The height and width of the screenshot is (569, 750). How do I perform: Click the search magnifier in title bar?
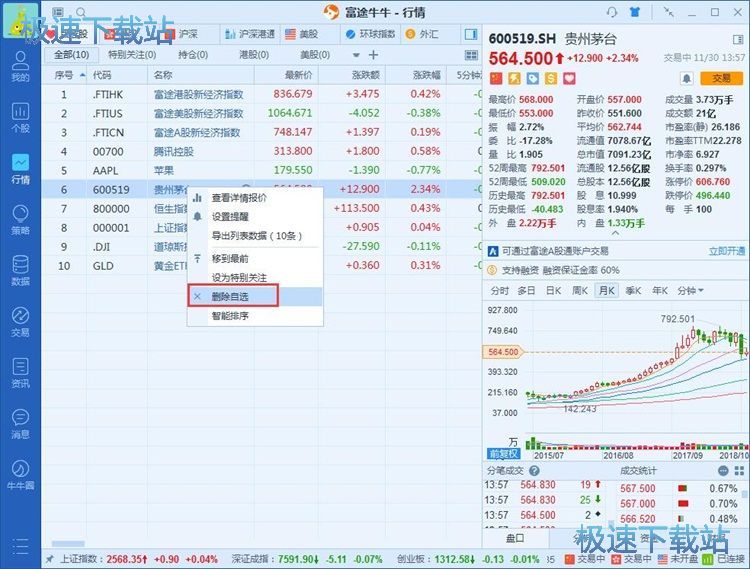[x=81, y=12]
